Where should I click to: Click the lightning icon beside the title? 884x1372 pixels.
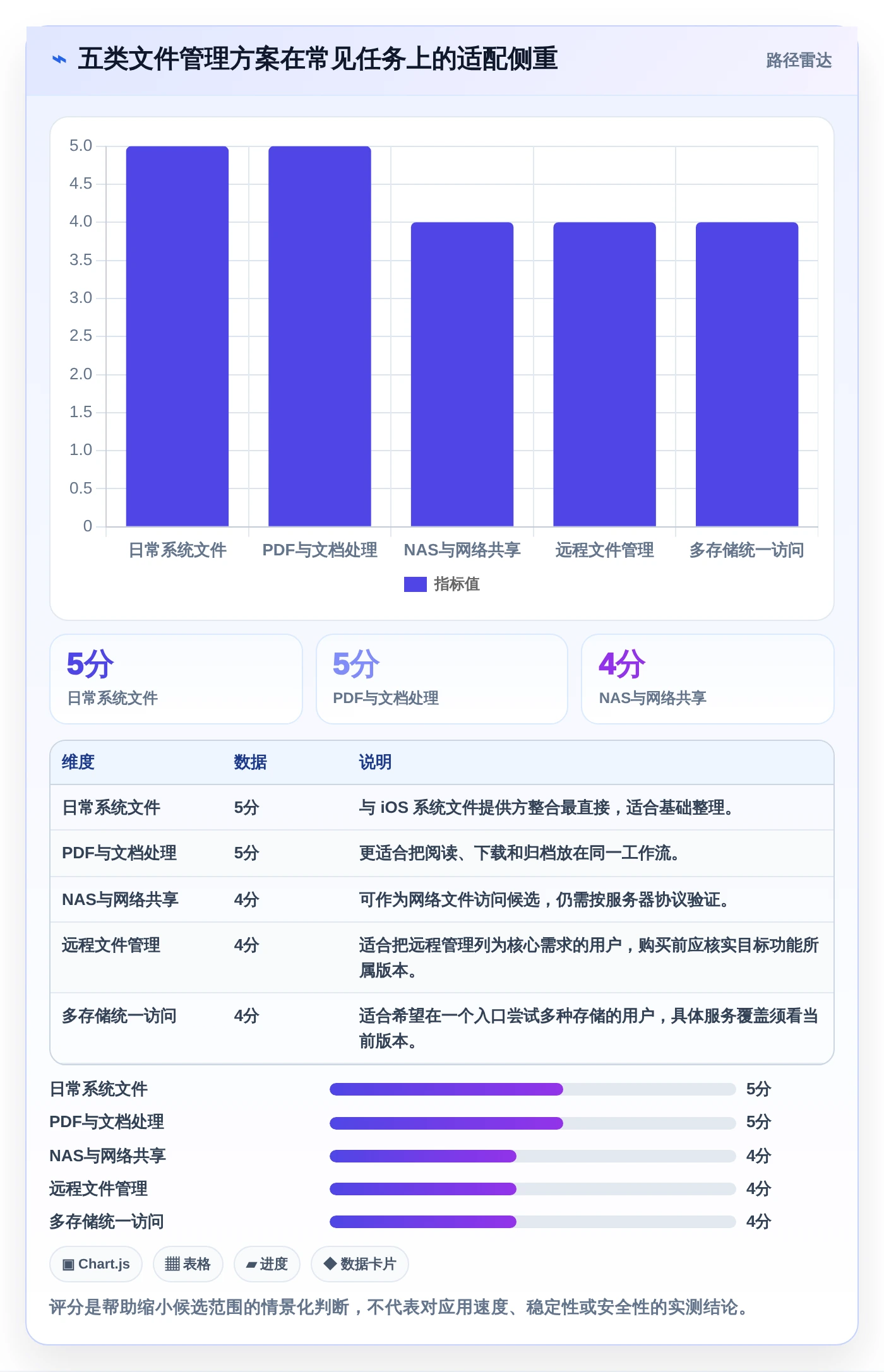pyautogui.click(x=59, y=59)
